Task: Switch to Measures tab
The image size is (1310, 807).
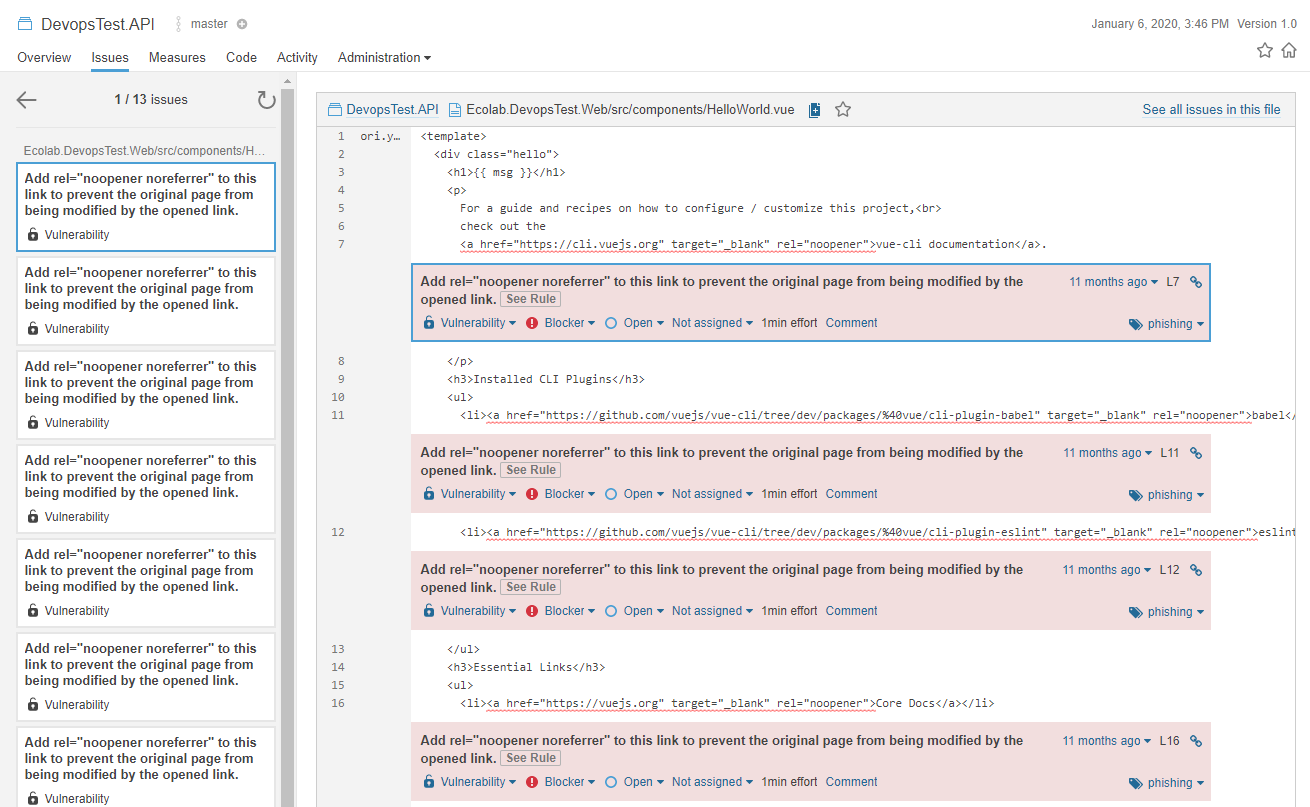Action: point(177,58)
